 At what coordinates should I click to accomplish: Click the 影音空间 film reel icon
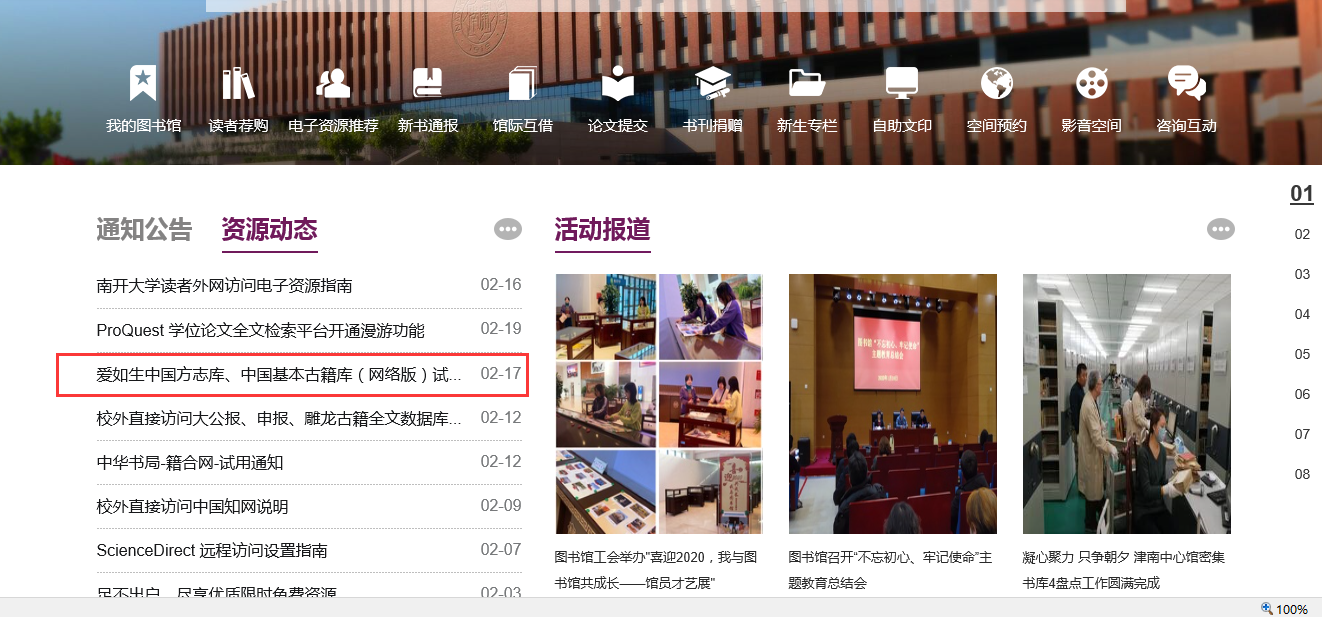(x=1091, y=84)
